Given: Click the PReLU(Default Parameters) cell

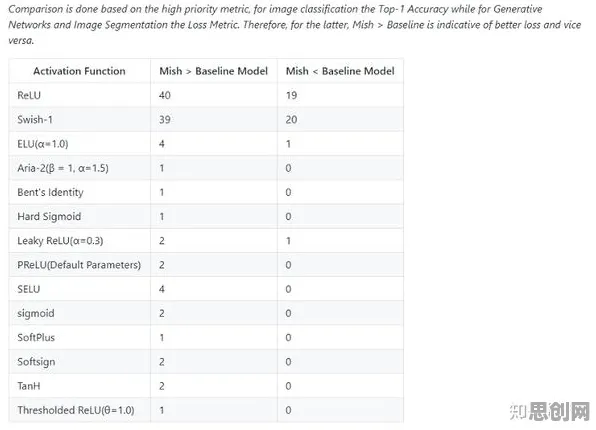Looking at the screenshot, I should click(x=79, y=265).
